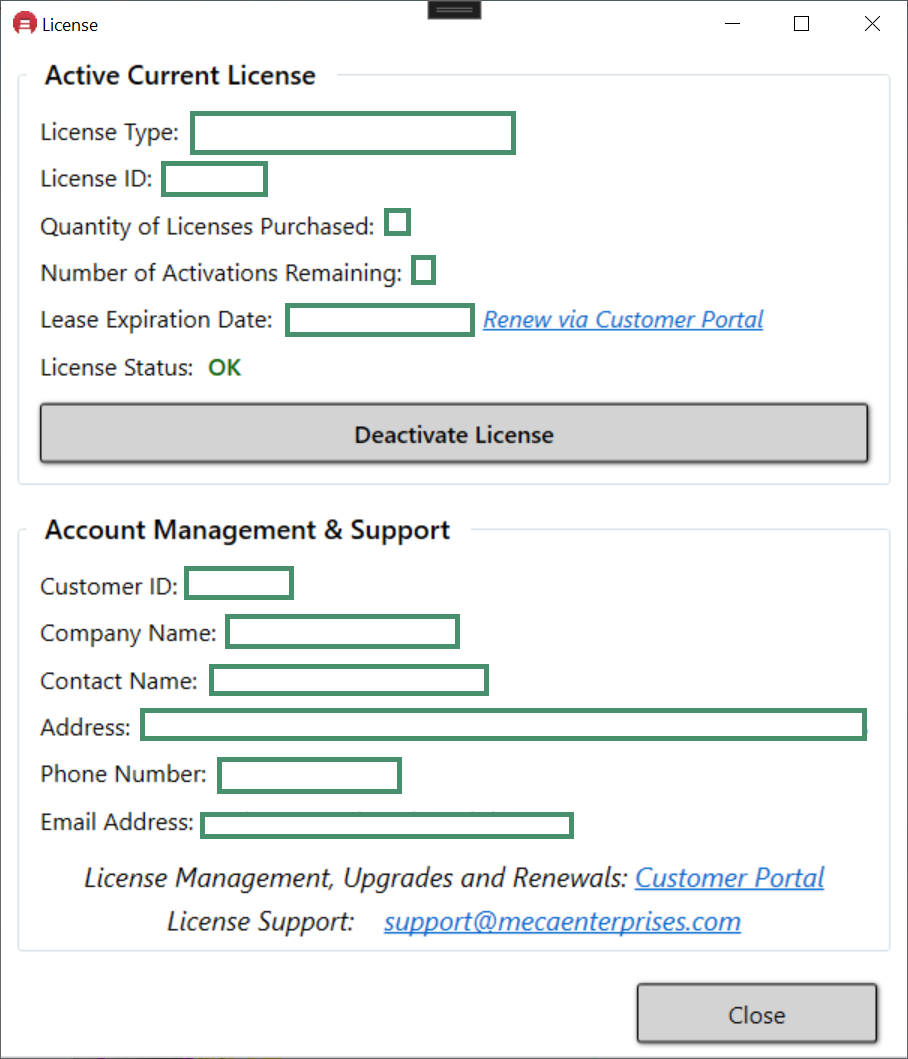Screen dimensions: 908x1059
Task: Click the green OK license status
Action: [224, 367]
